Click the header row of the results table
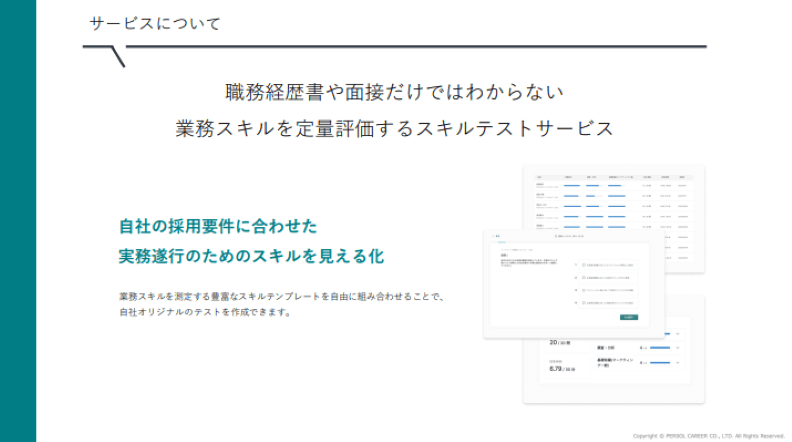This screenshot has width=792, height=442. pos(612,177)
